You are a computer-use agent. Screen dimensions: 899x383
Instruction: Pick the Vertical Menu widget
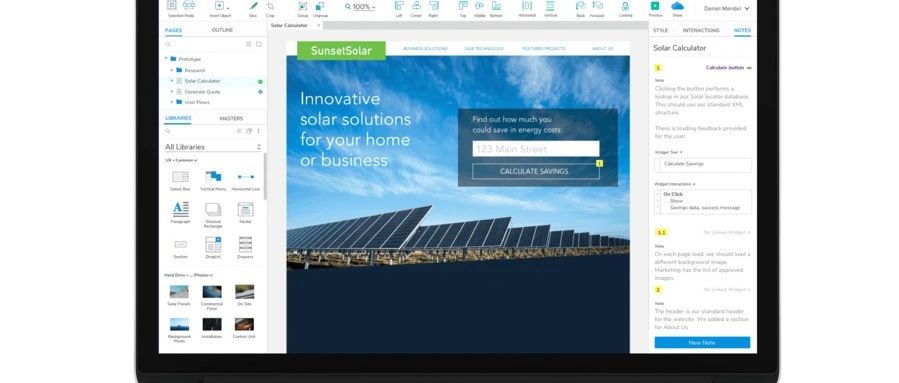213,181
